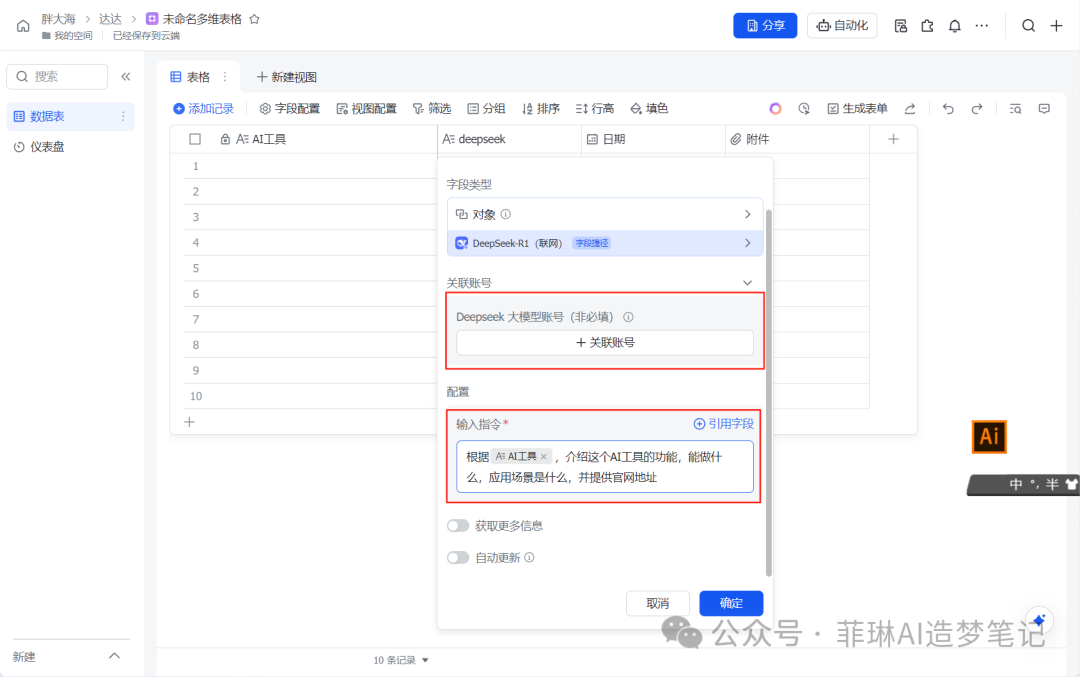
Task: Click the redo arrow icon
Action: [x=977, y=109]
